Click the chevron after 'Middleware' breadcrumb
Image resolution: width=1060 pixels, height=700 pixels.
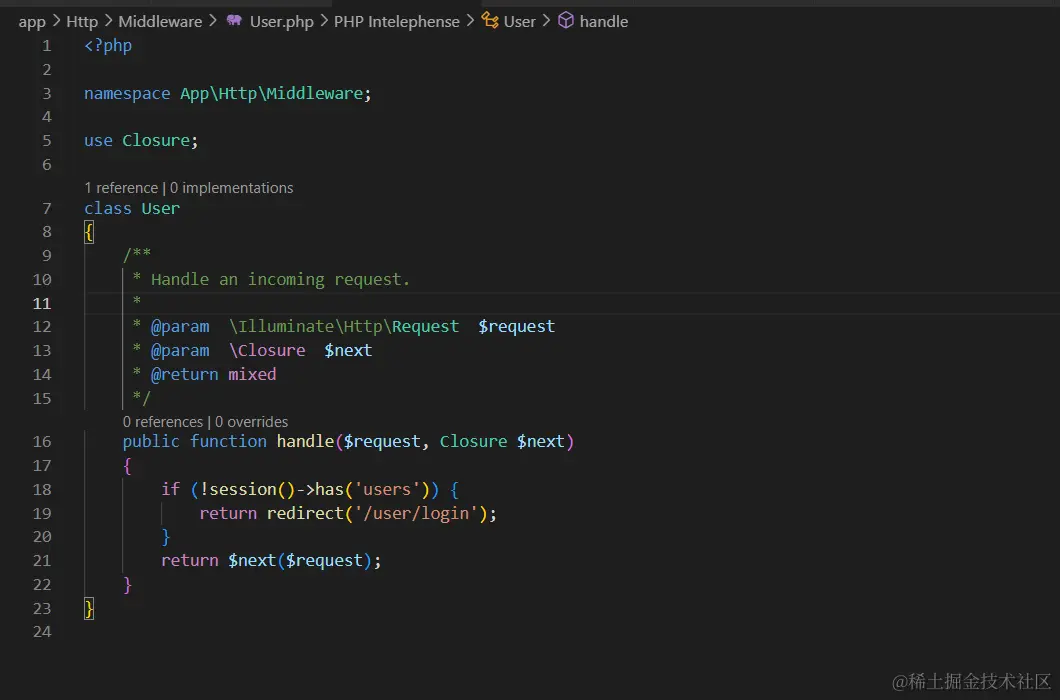pyautogui.click(x=213, y=22)
